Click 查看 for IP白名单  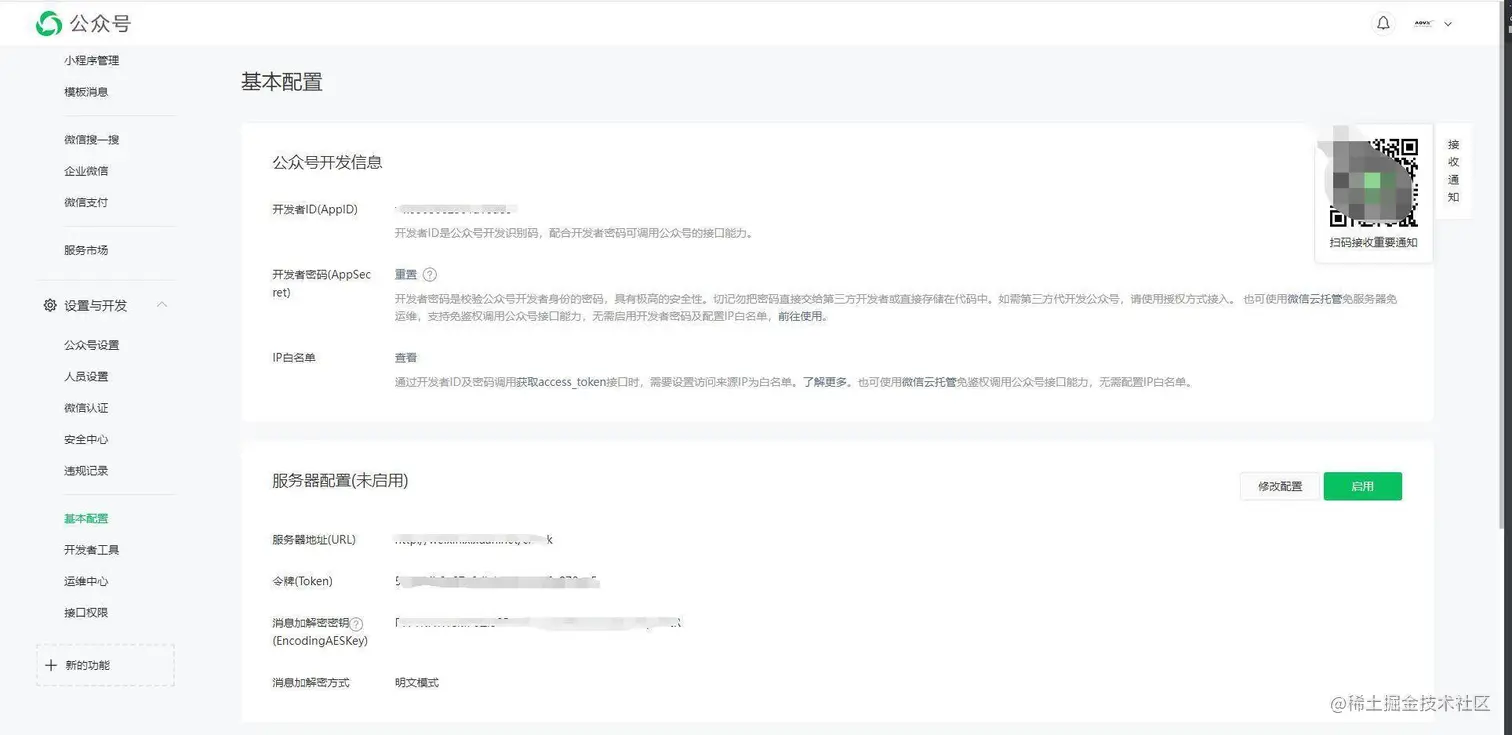pos(406,357)
